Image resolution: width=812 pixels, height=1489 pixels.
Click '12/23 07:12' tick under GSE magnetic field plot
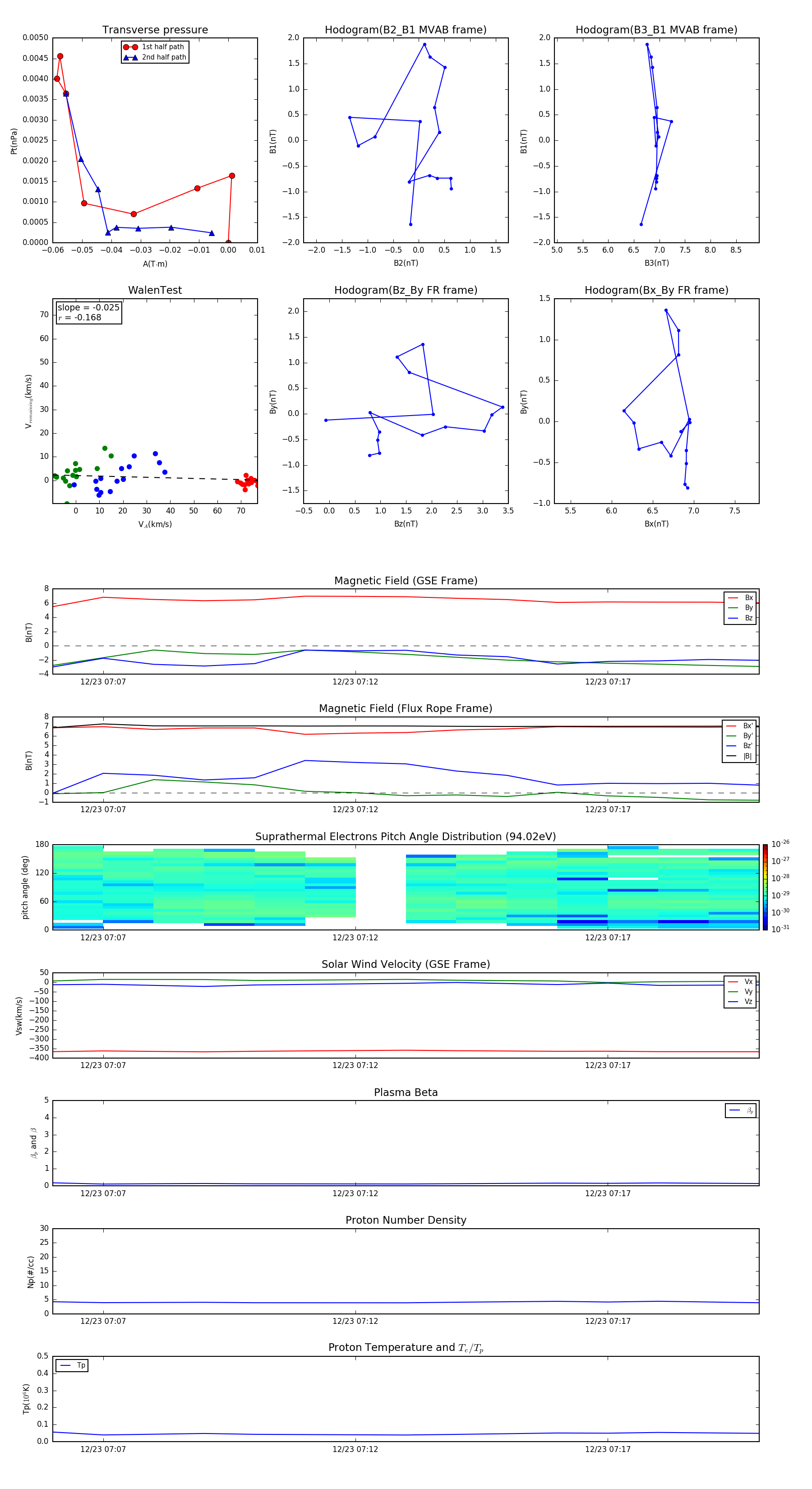pyautogui.click(x=355, y=682)
